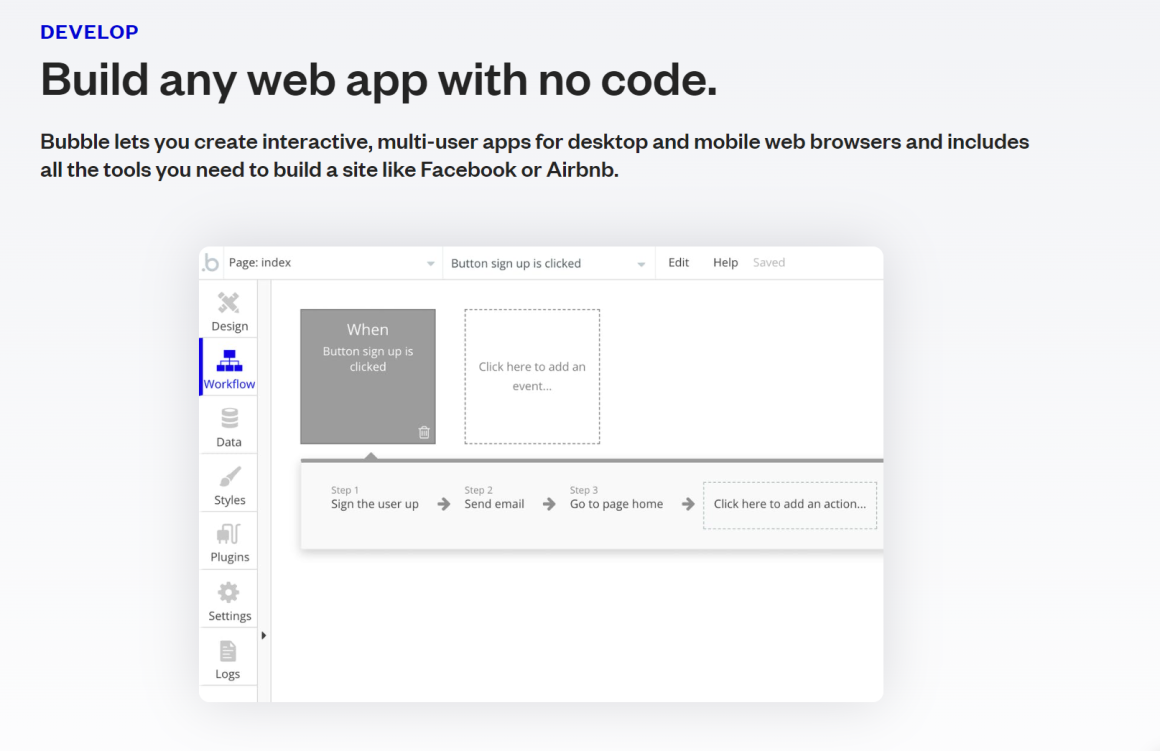
Task: Click the Bubble description paragraph
Action: pyautogui.click(x=534, y=155)
